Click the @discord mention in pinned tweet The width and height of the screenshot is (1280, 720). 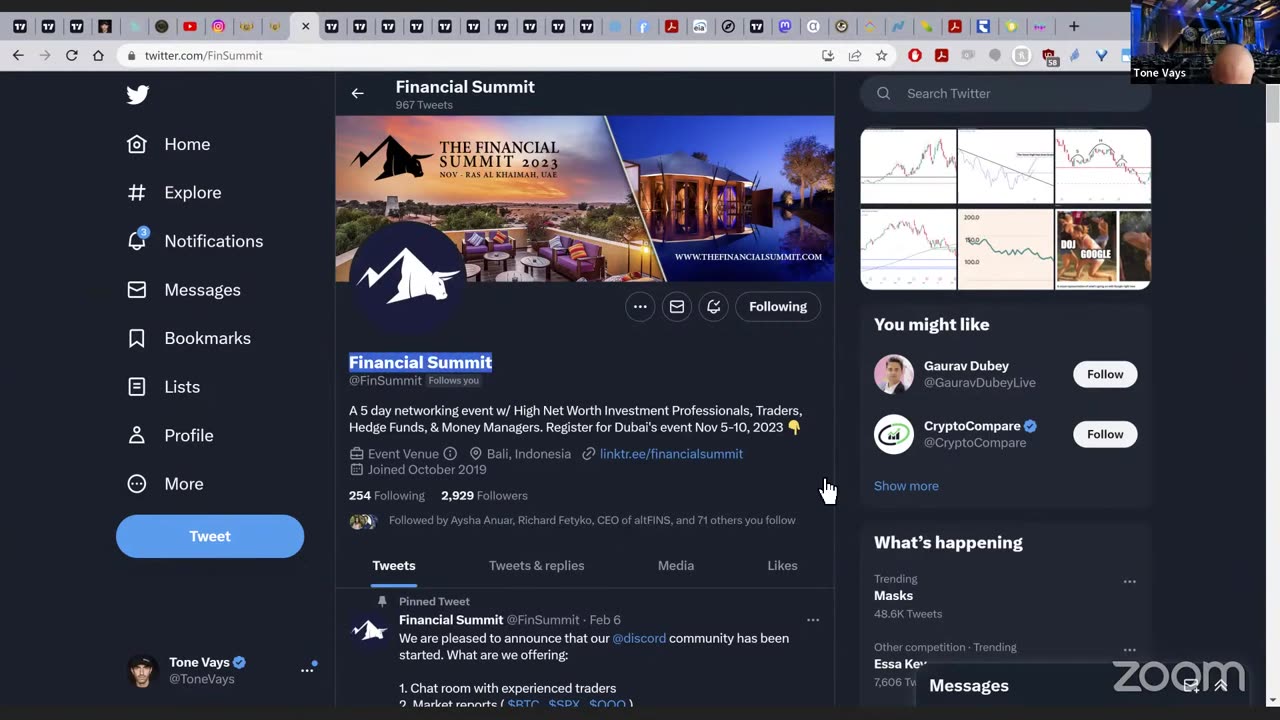point(639,638)
